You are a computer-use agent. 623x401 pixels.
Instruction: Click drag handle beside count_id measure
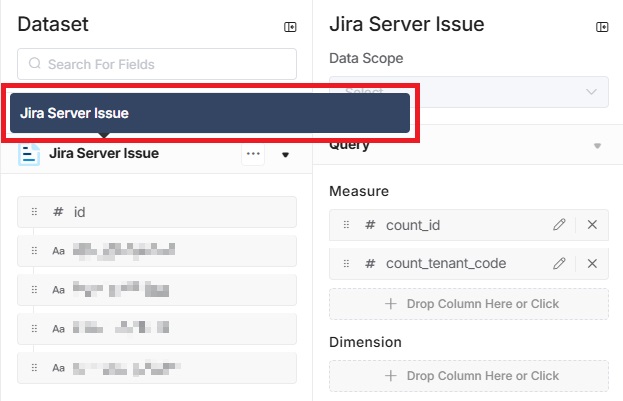347,225
